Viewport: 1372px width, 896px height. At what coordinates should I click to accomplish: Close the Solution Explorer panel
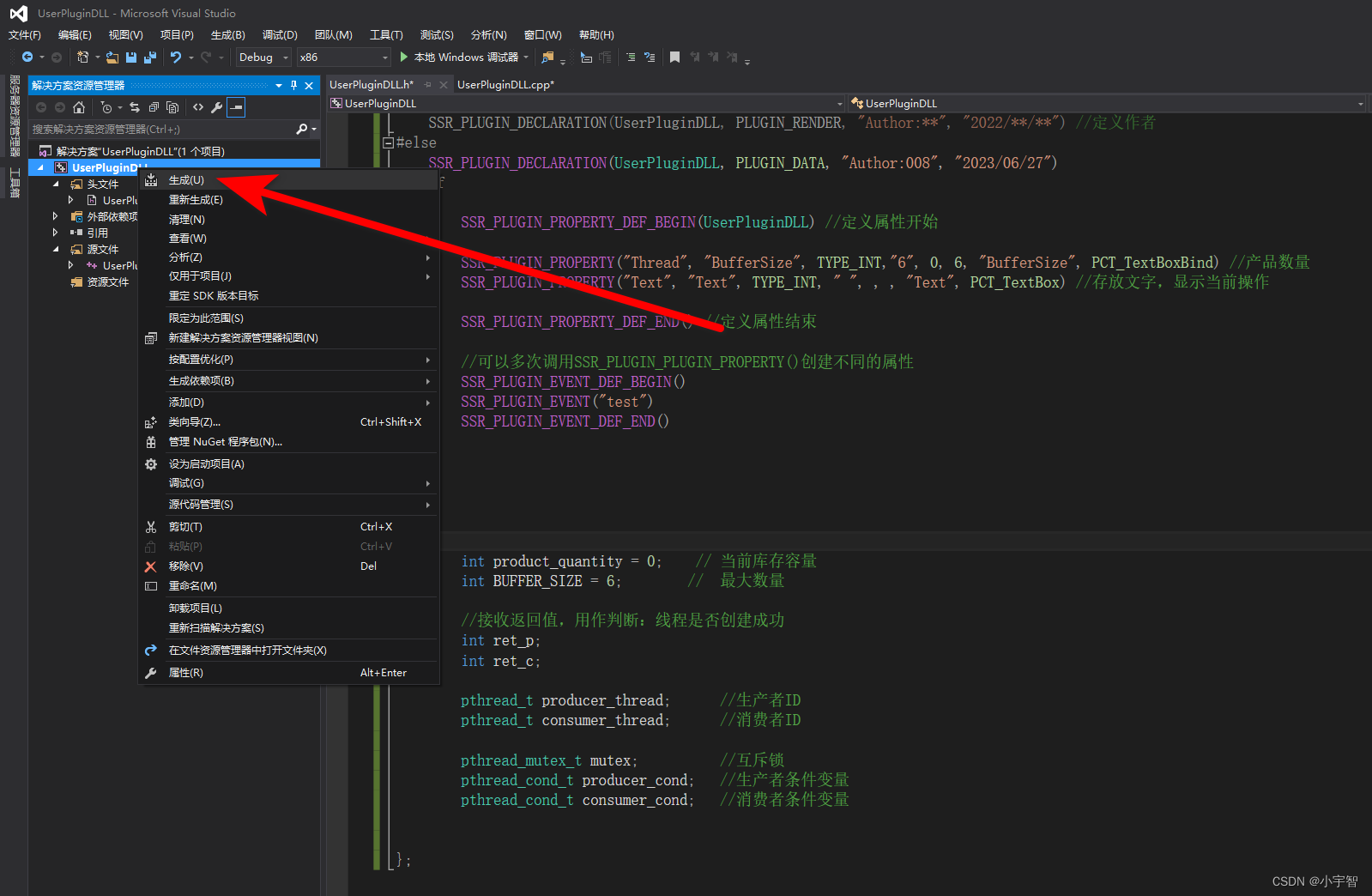point(309,86)
